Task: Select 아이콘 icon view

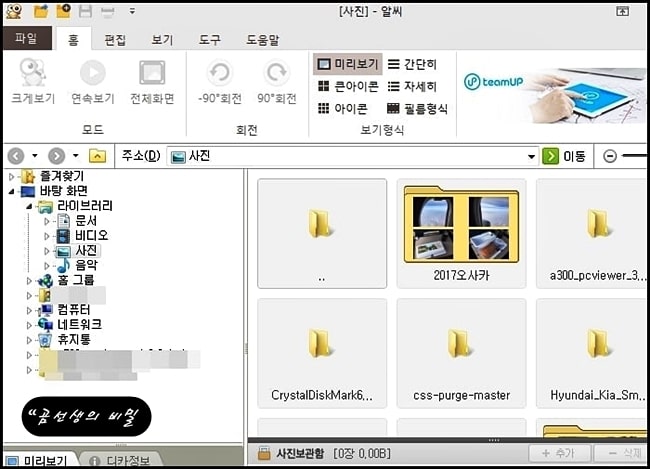Action: coord(342,109)
